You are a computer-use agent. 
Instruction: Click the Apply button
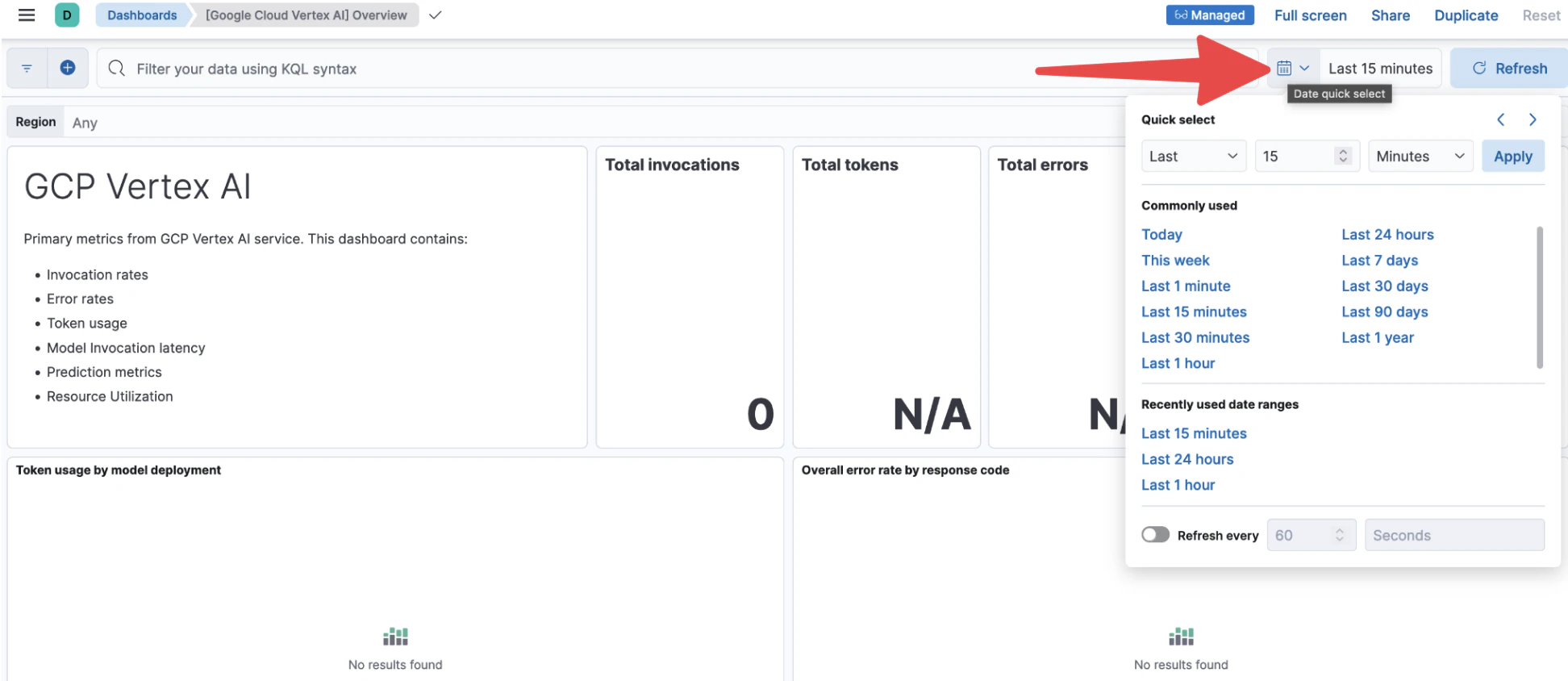[1512, 157]
